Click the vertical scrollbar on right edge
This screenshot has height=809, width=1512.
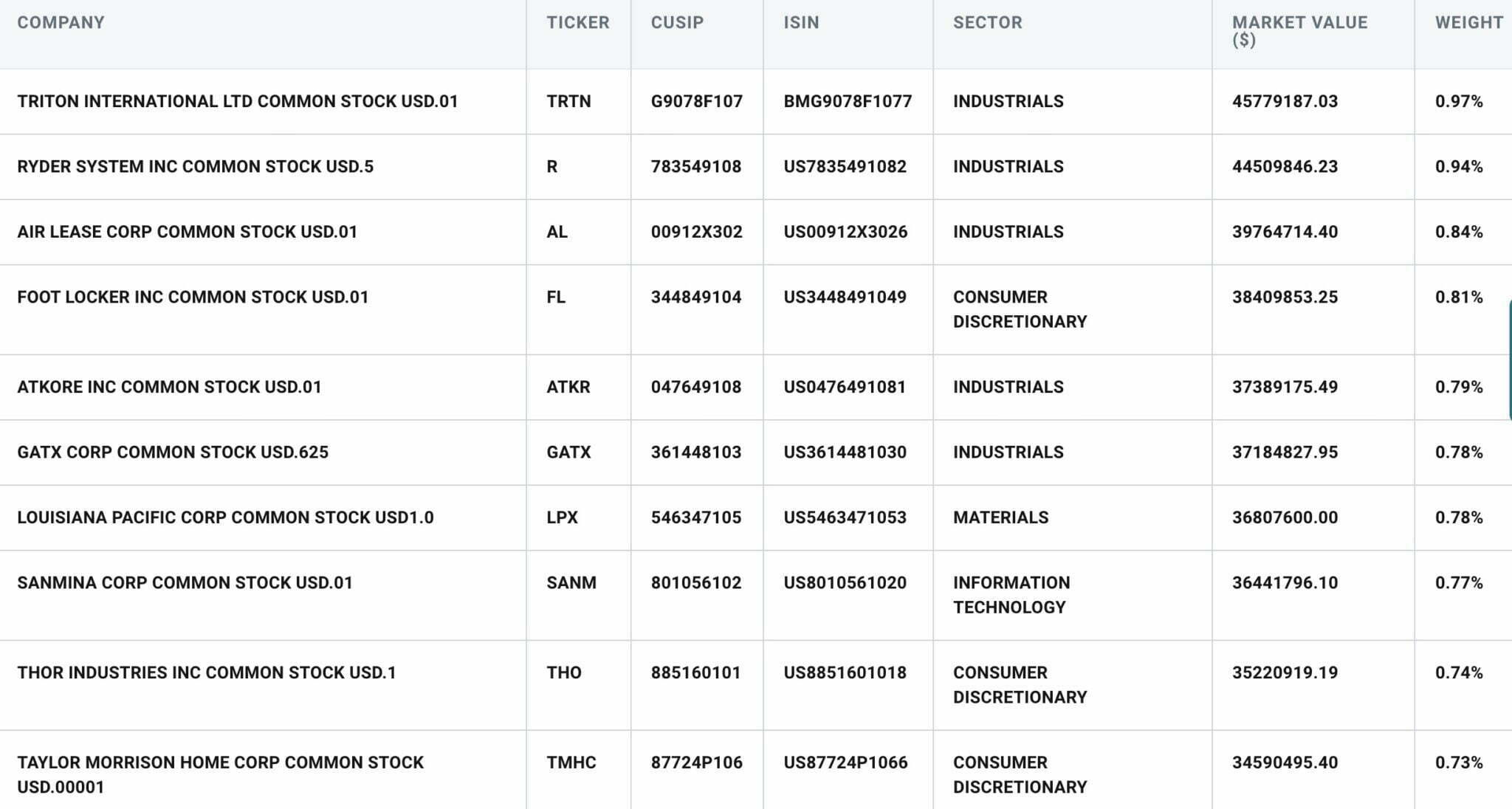[1509, 360]
